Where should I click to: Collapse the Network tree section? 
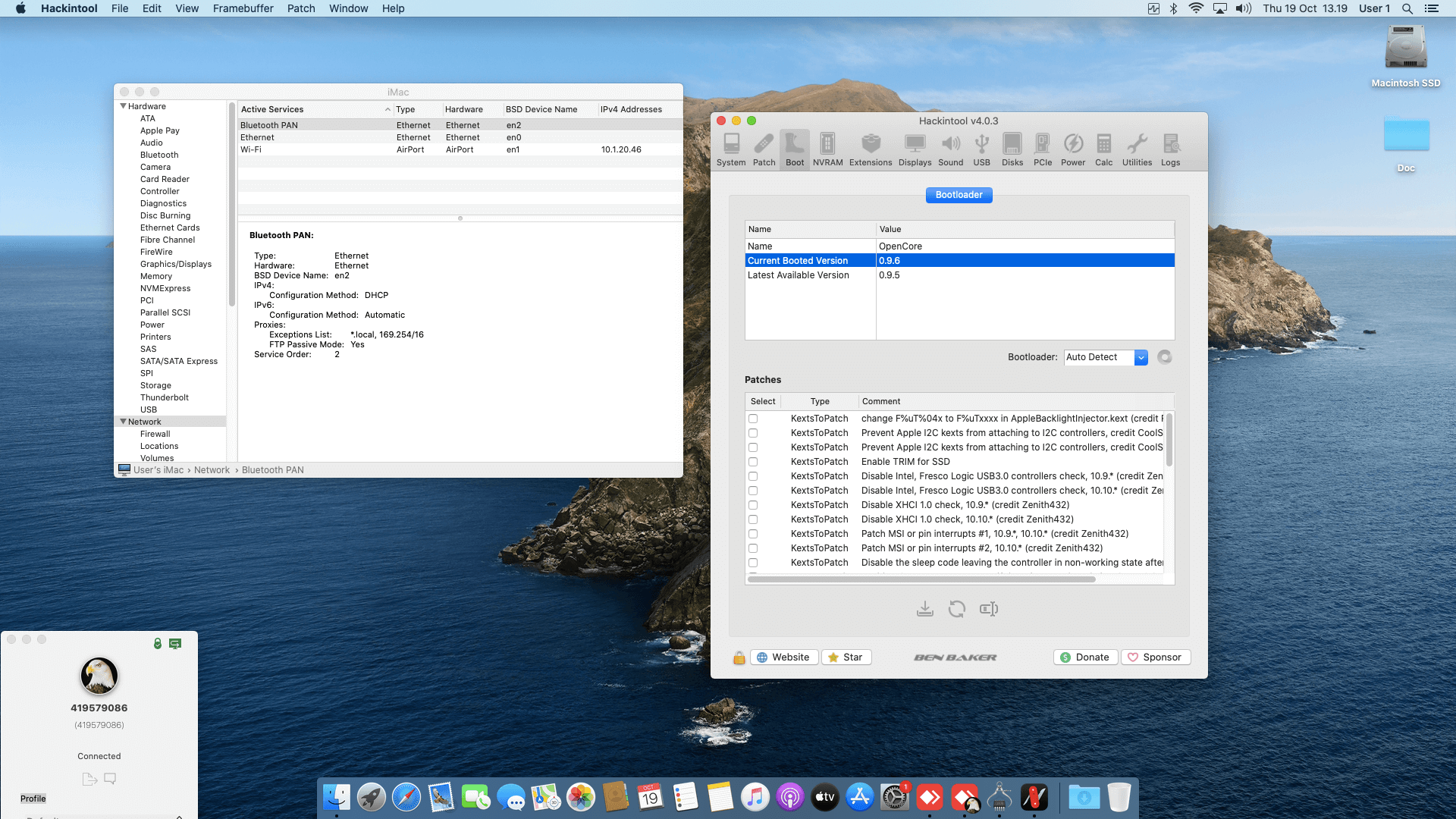[123, 422]
